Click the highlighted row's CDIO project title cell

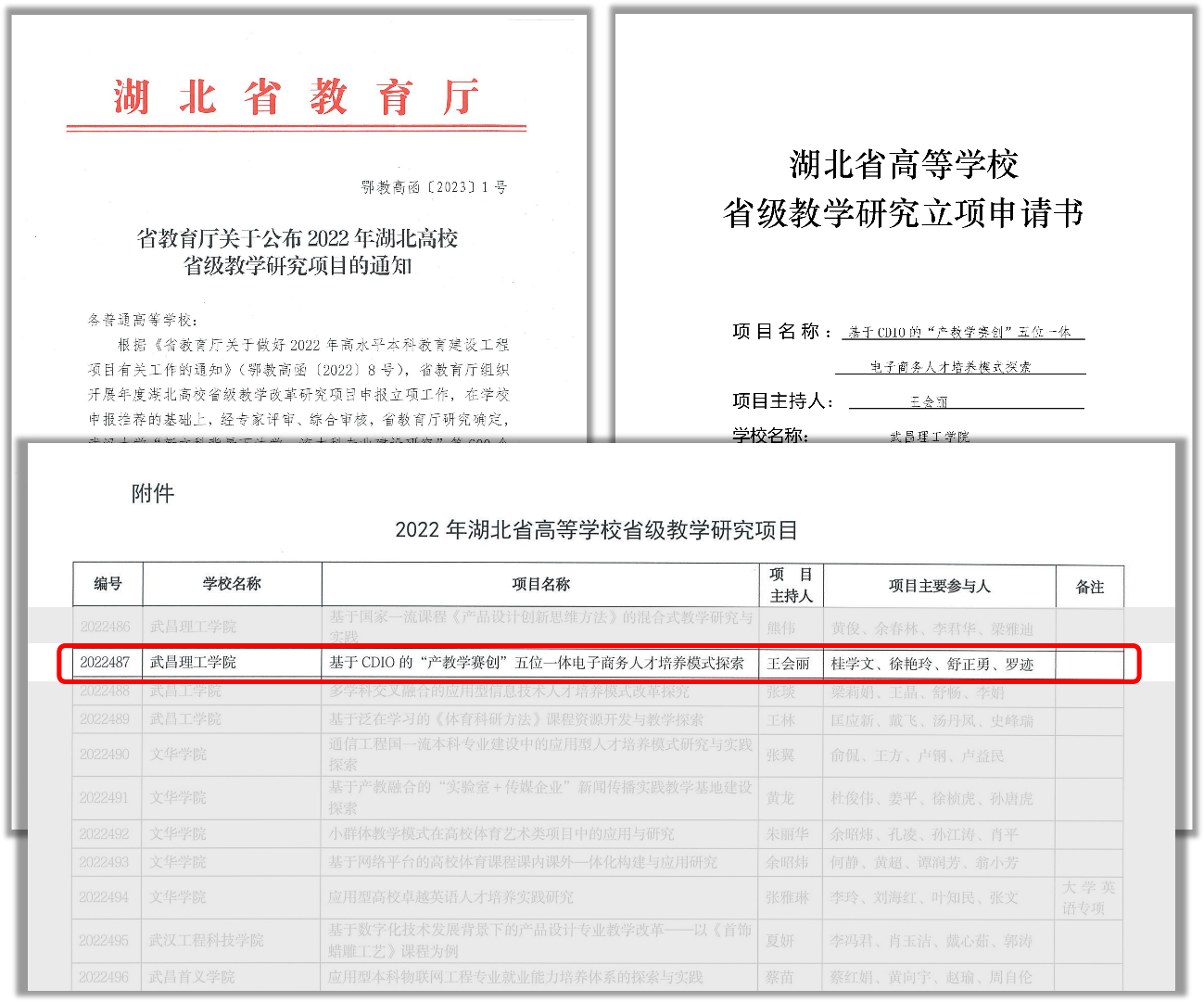click(537, 663)
